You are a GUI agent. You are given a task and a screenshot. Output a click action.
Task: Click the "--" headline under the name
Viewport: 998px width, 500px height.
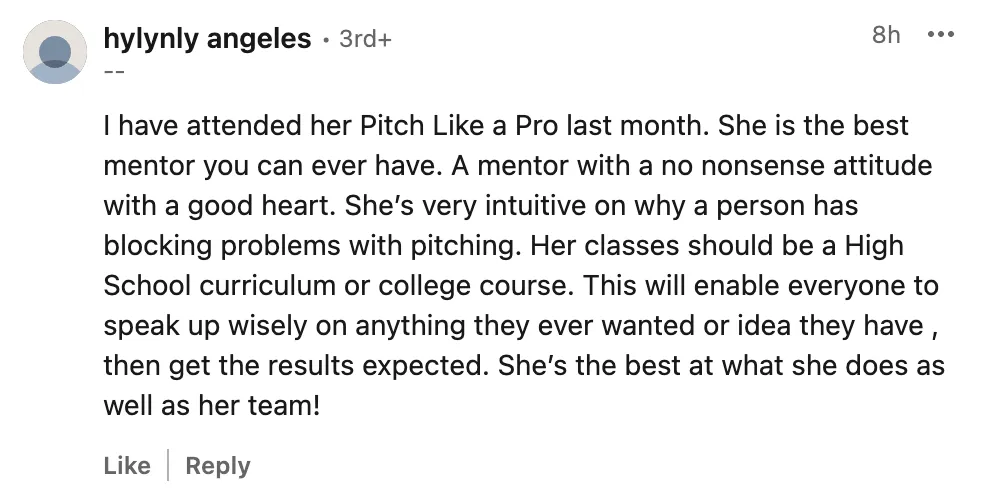click(115, 71)
